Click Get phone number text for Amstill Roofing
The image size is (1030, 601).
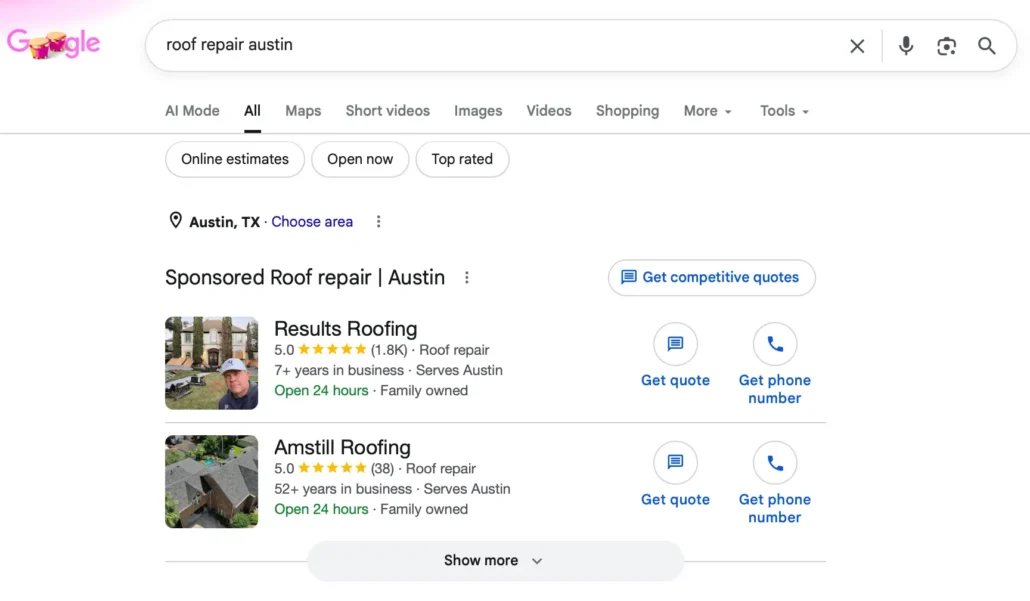pos(775,508)
